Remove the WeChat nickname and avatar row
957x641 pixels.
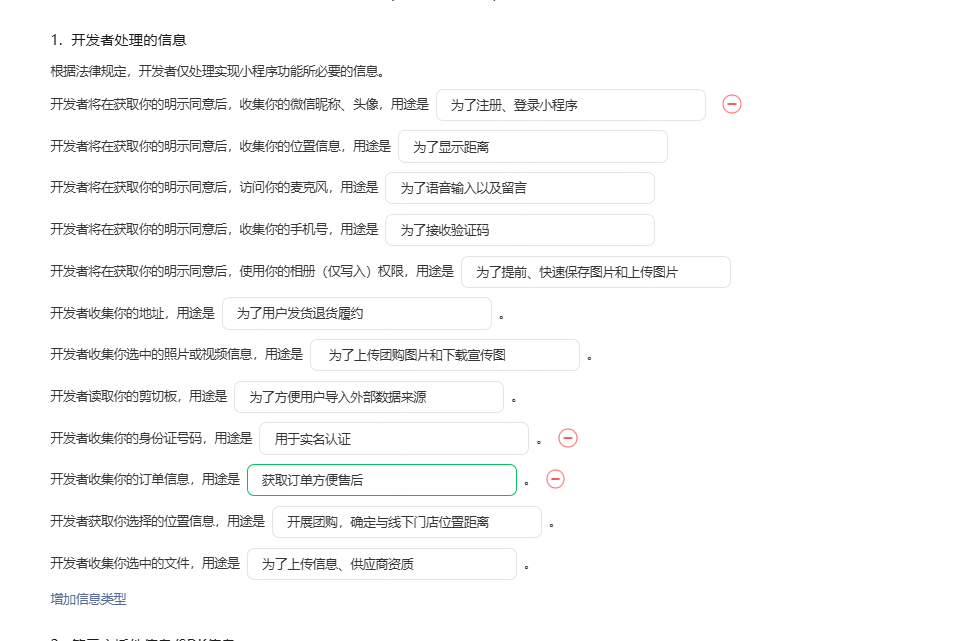pos(732,104)
